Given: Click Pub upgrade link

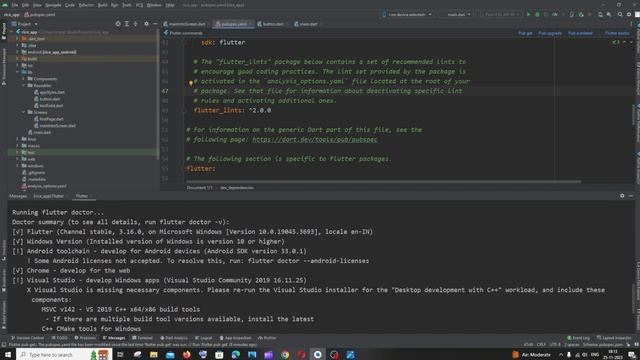Looking at the screenshot, I should click(x=550, y=33).
